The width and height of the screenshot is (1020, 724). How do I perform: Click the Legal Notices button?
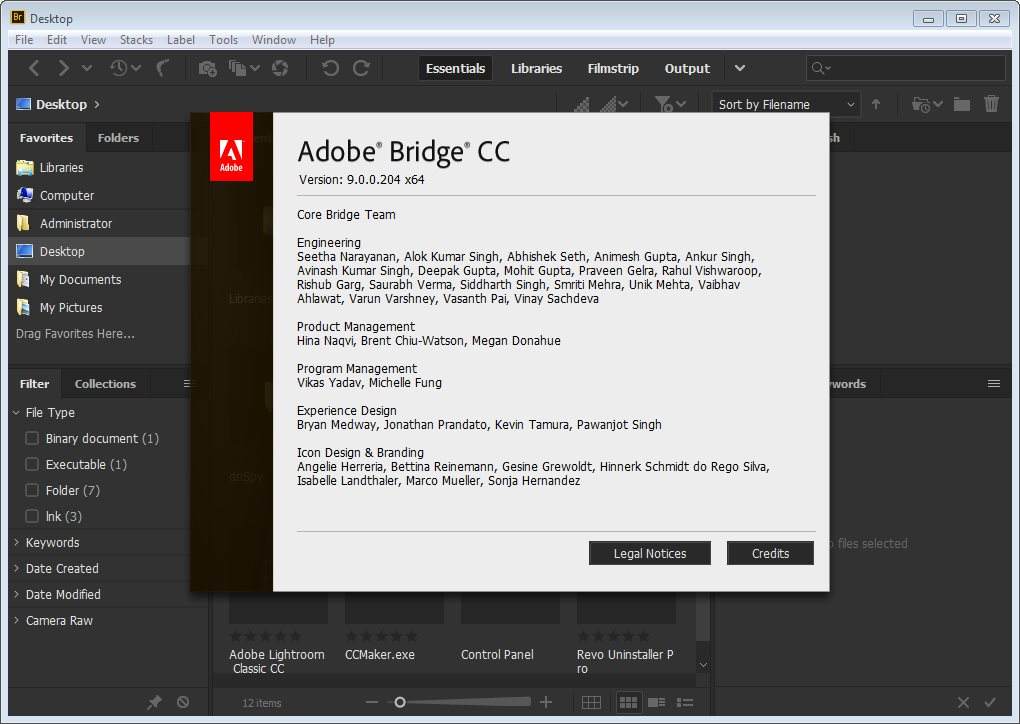650,553
